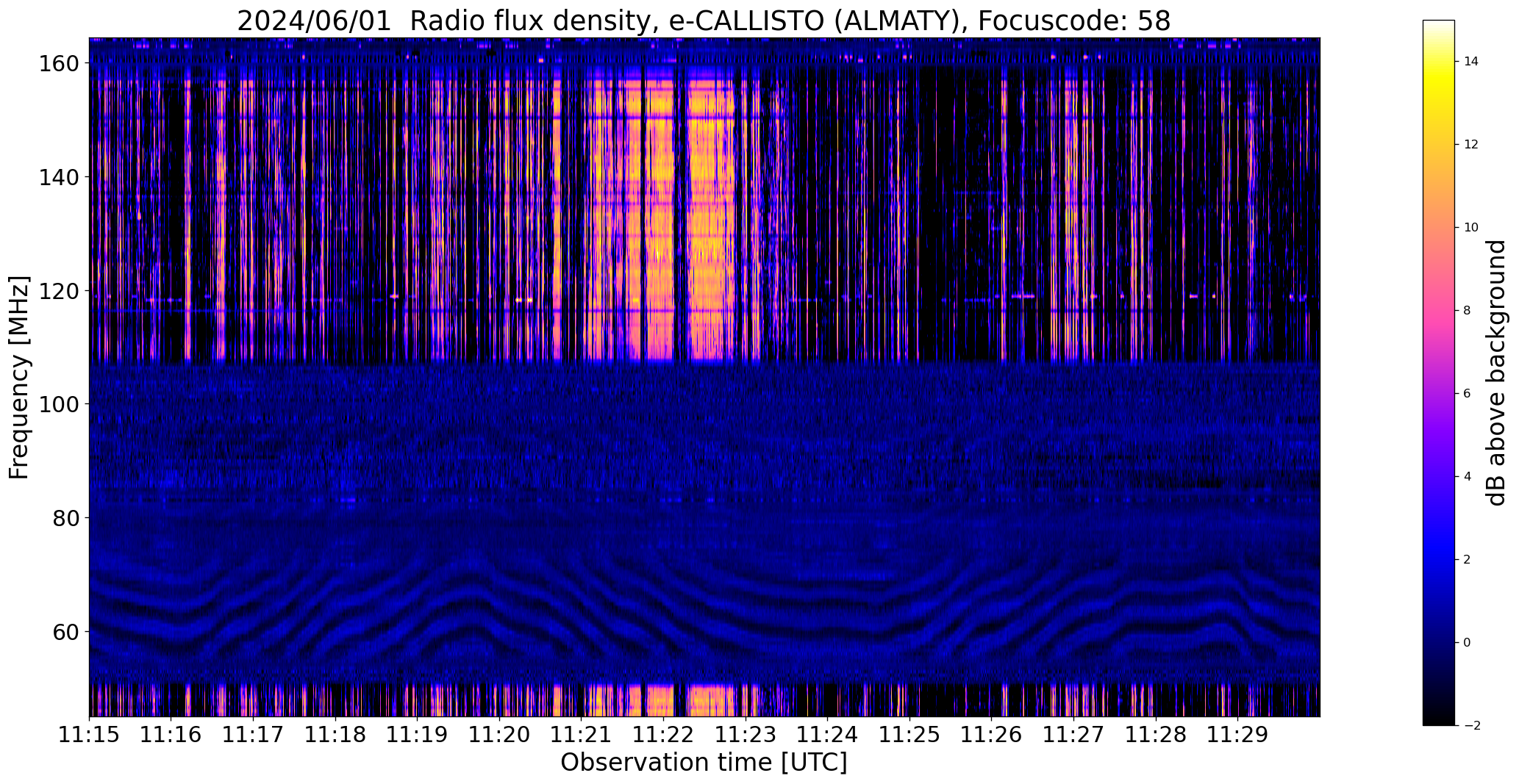Click the 80 frequency tick label

(66, 518)
